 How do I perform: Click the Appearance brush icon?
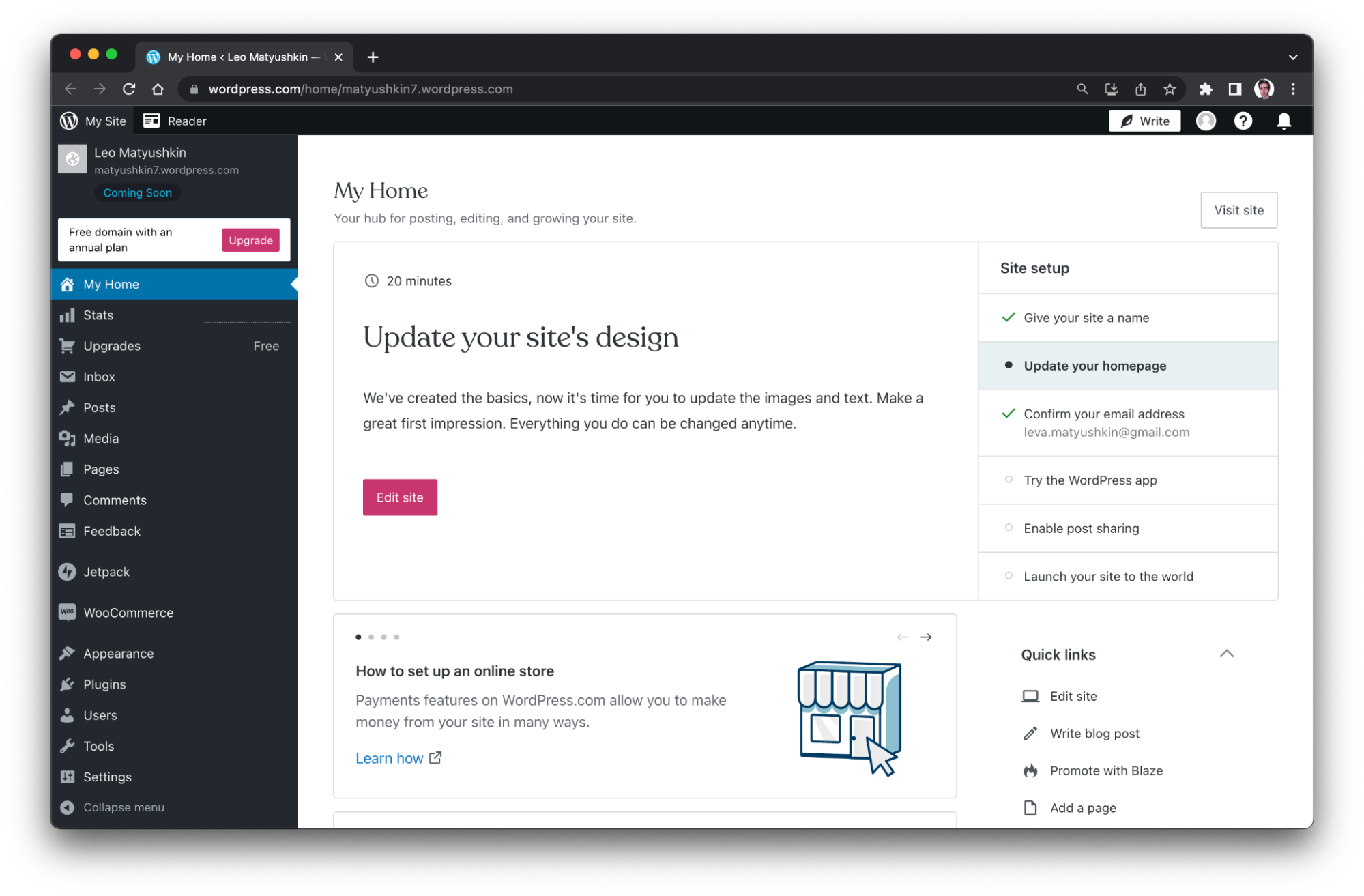coord(67,653)
